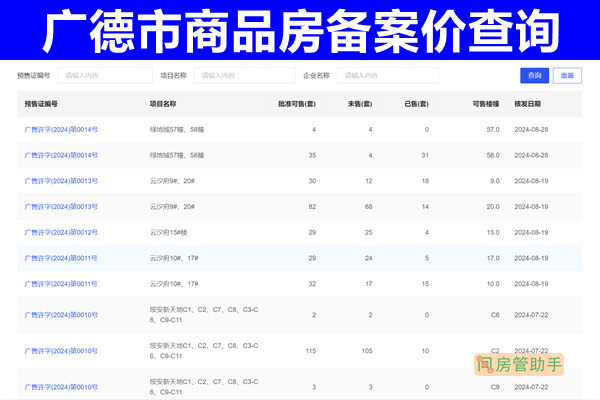Open the 0010号 permit link in the C9 row
Image resolution: width=600 pixels, height=400 pixels.
(61, 387)
